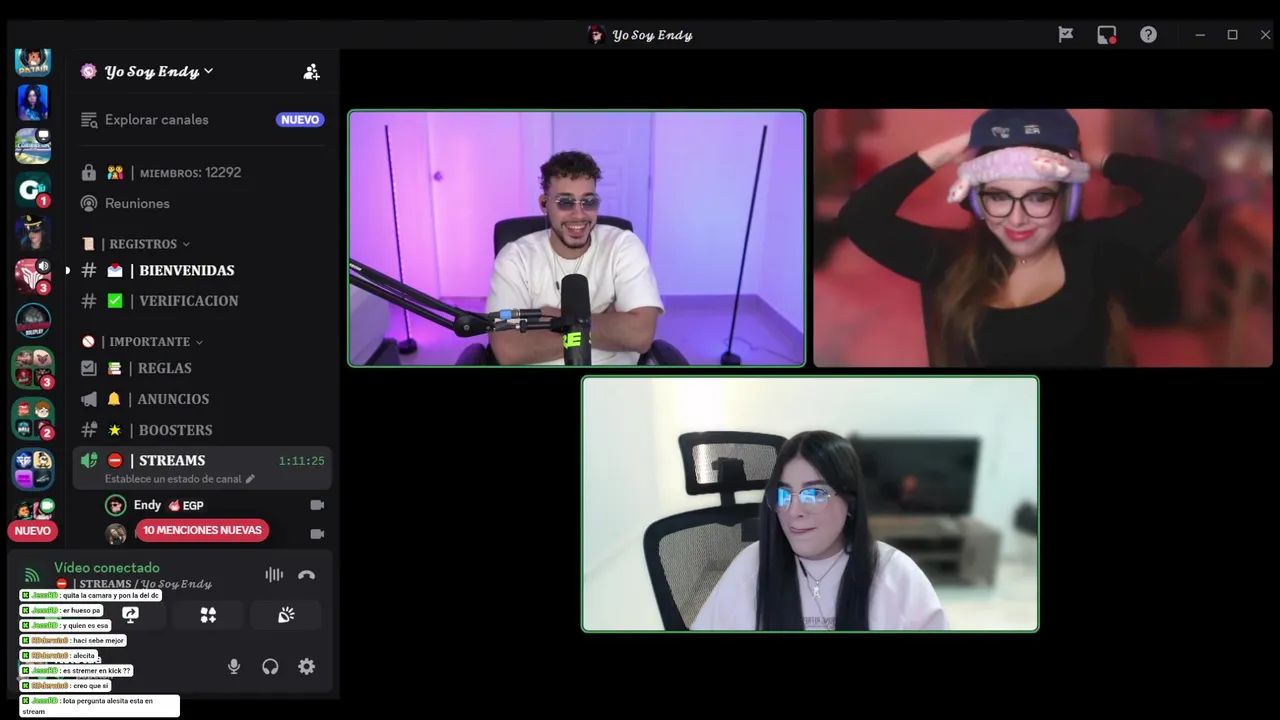Click the chat message 'haci sebe mejor'
Image resolution: width=1280 pixels, height=720 pixels.
pyautogui.click(x=73, y=640)
